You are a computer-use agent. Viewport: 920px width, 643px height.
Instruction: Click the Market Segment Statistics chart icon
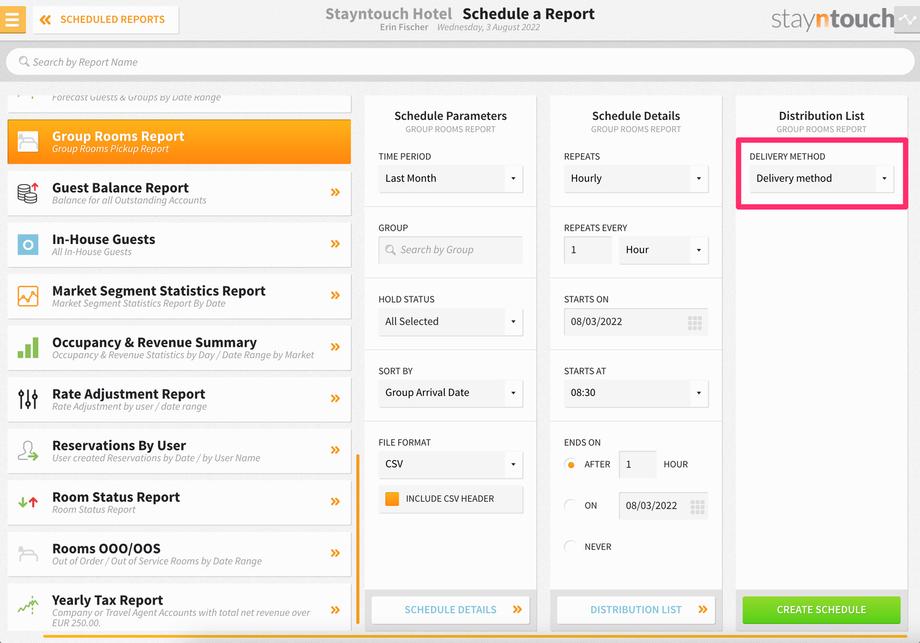pyautogui.click(x=28, y=296)
